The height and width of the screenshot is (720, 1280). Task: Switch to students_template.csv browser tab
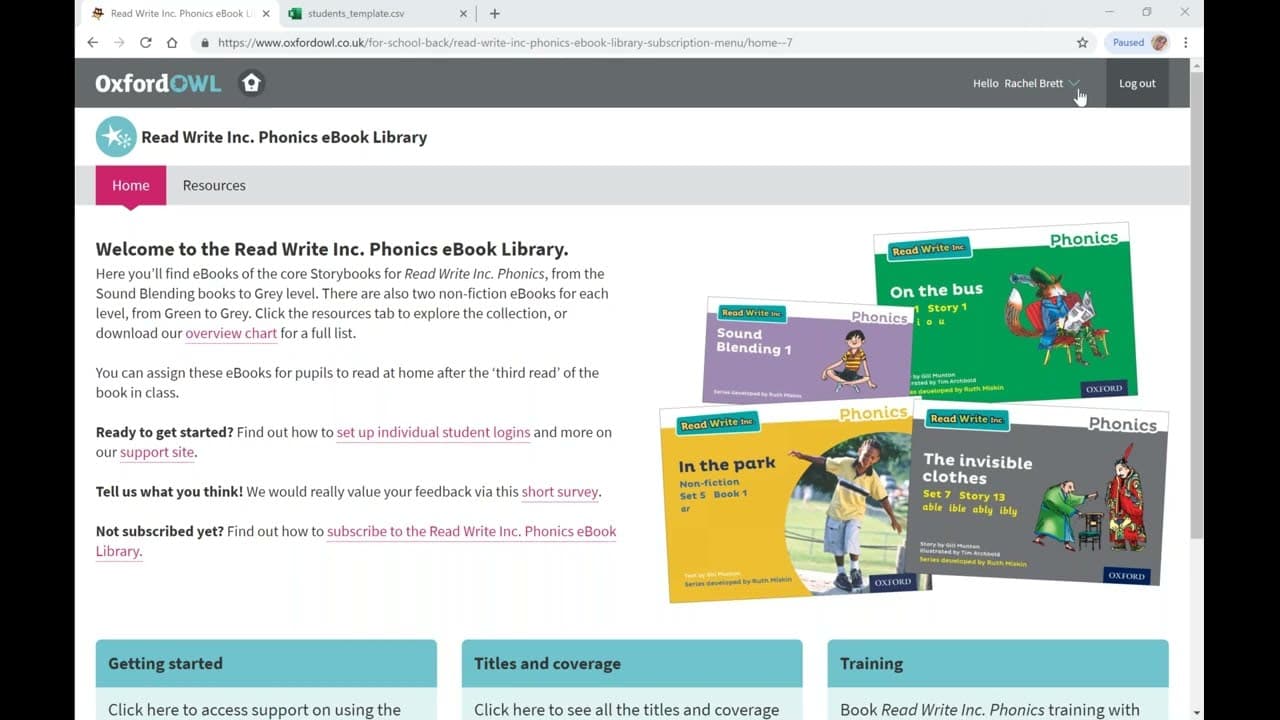point(376,14)
